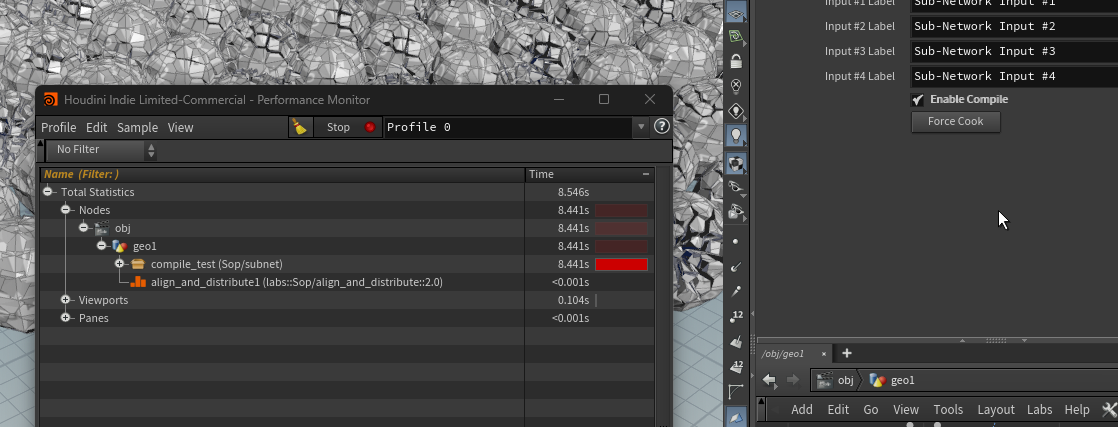The image size is (1118, 427).
Task: Toggle highlighted backface display icon at bottom
Action: [737, 417]
